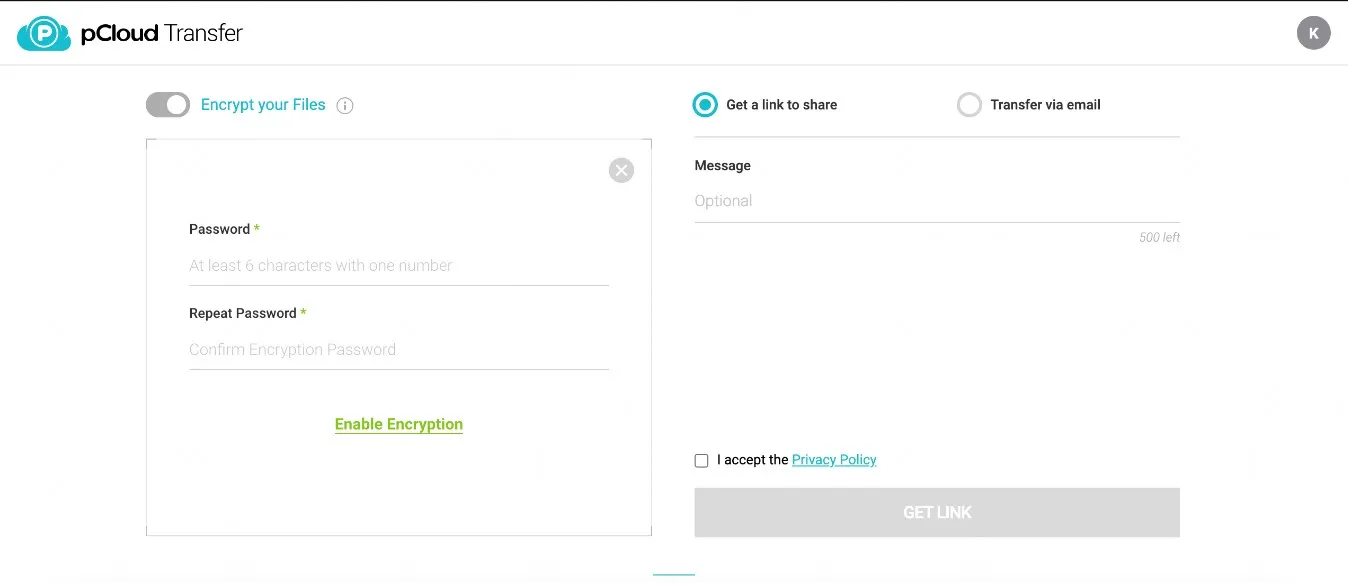Open the K user avatar menu
Image resolution: width=1348 pixels, height=583 pixels.
[1313, 33]
